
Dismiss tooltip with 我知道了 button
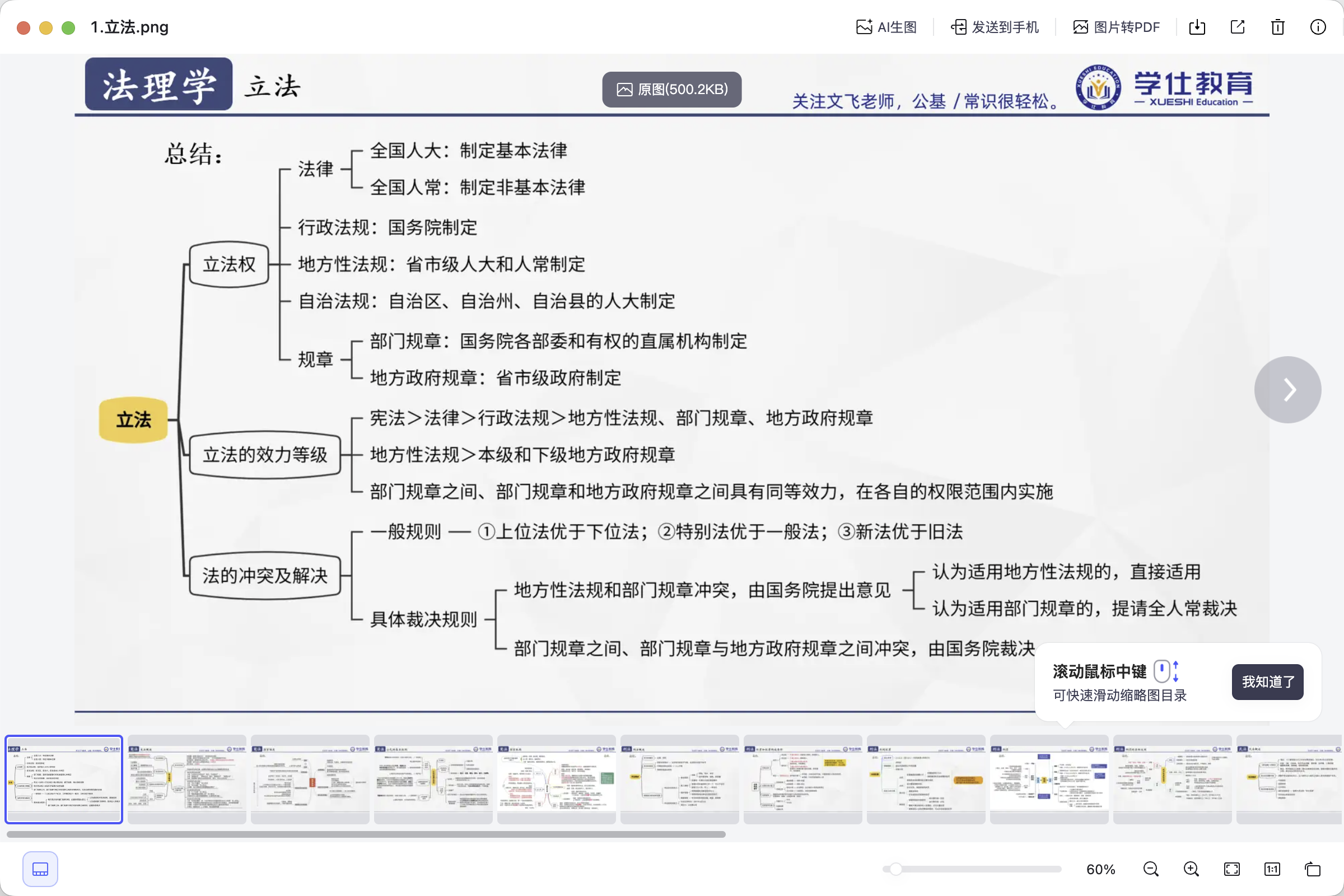pyautogui.click(x=1267, y=682)
